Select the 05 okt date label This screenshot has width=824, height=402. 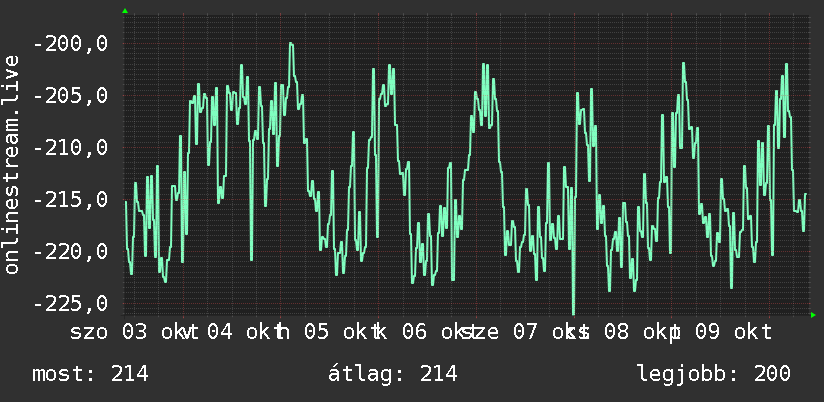pyautogui.click(x=336, y=333)
